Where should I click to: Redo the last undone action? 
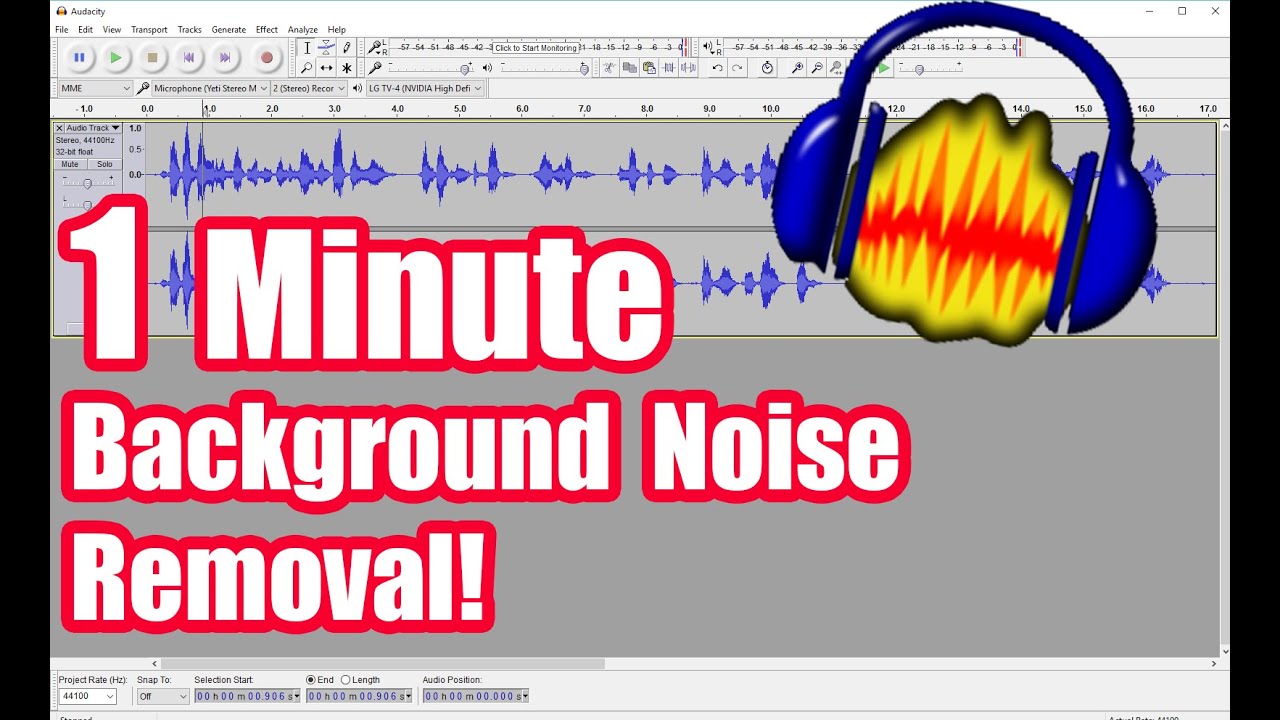pyautogui.click(x=737, y=68)
